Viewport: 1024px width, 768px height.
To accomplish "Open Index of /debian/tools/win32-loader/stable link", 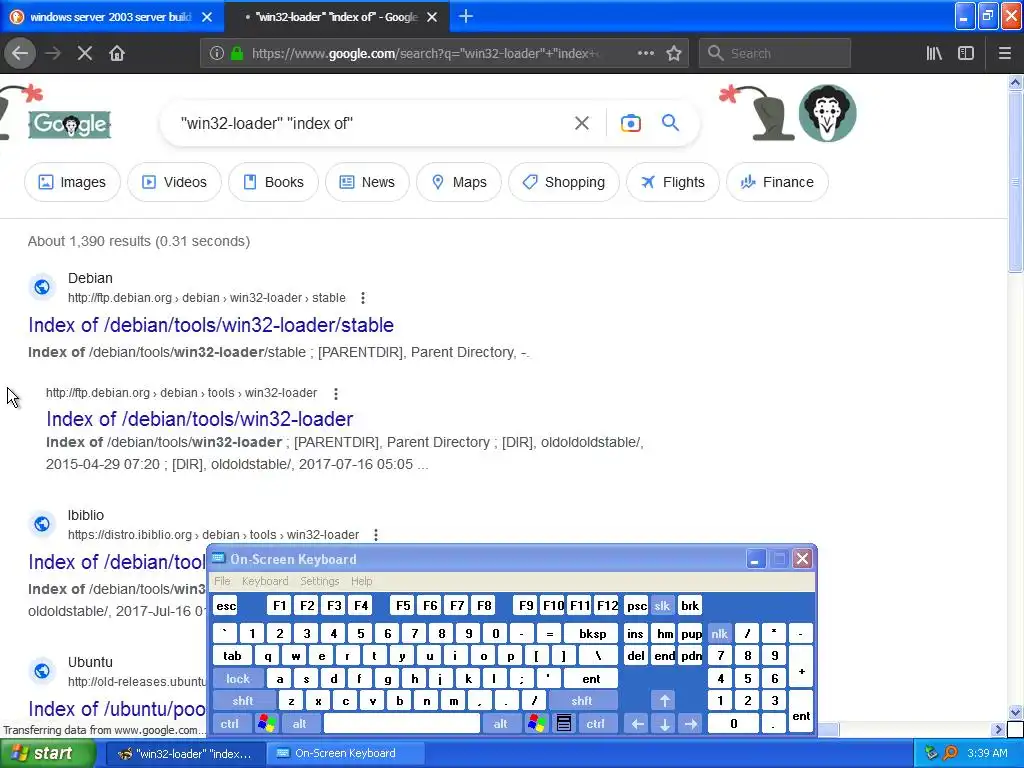I will (211, 325).
